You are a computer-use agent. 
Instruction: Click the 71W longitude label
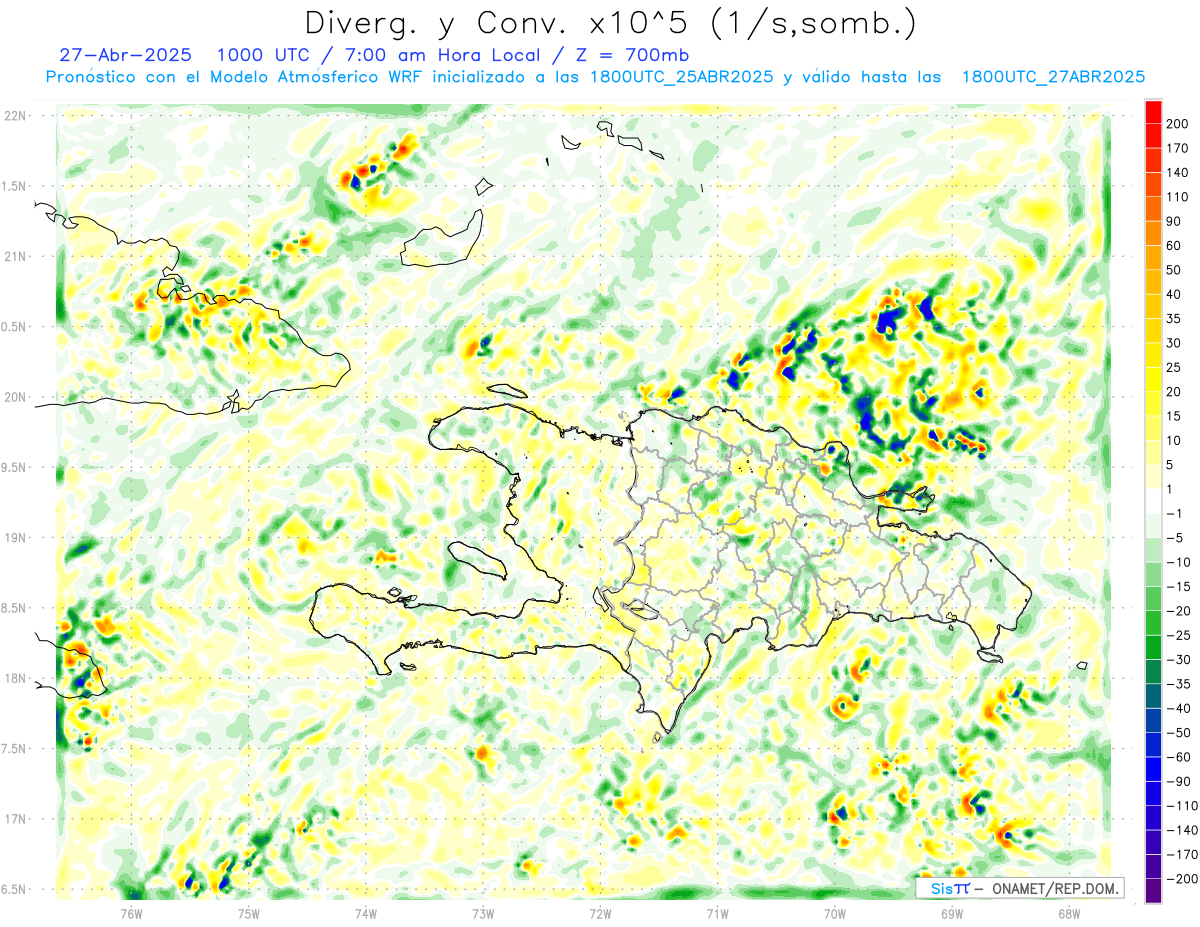point(717,913)
